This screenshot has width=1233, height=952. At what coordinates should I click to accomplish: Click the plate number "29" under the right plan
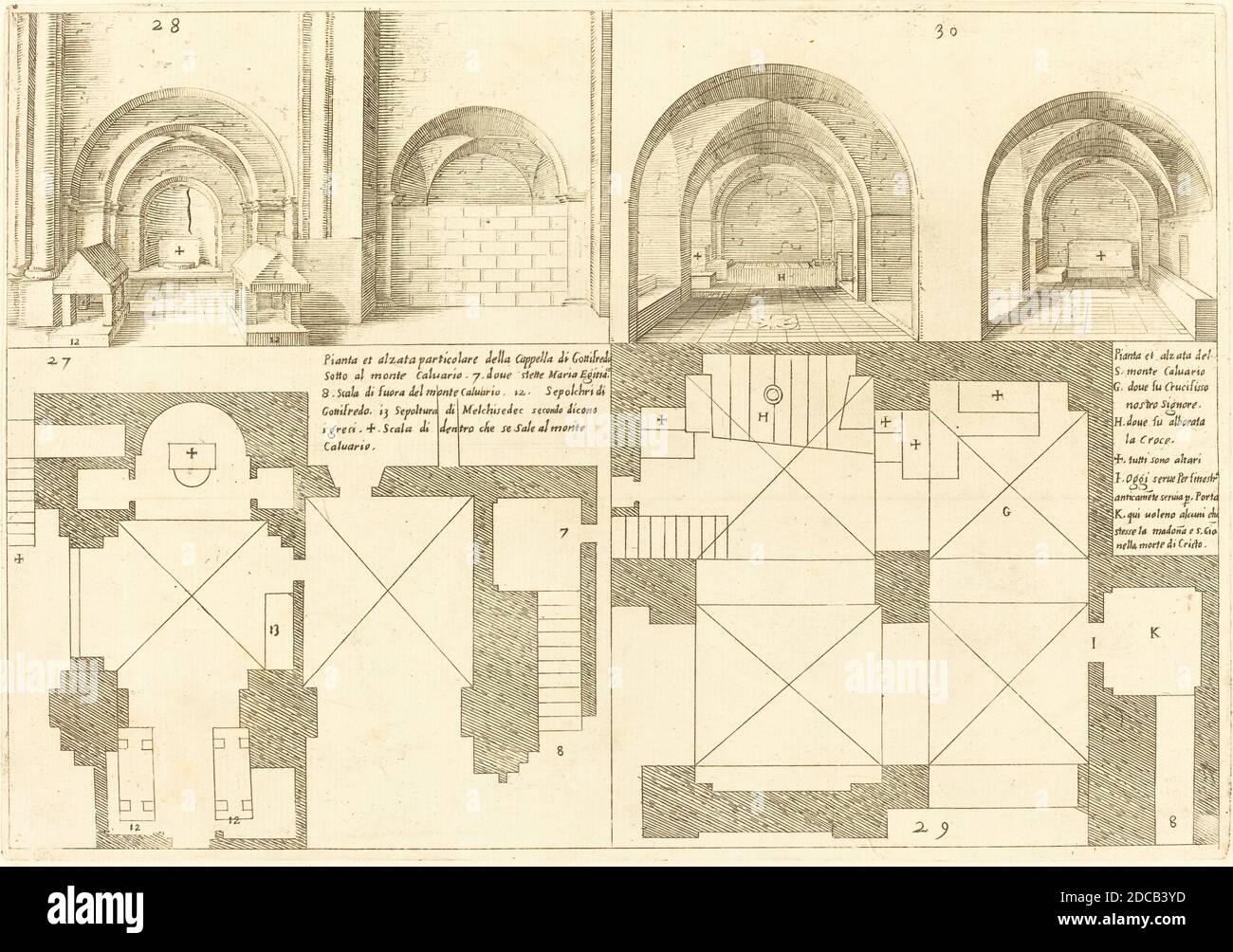929,826
